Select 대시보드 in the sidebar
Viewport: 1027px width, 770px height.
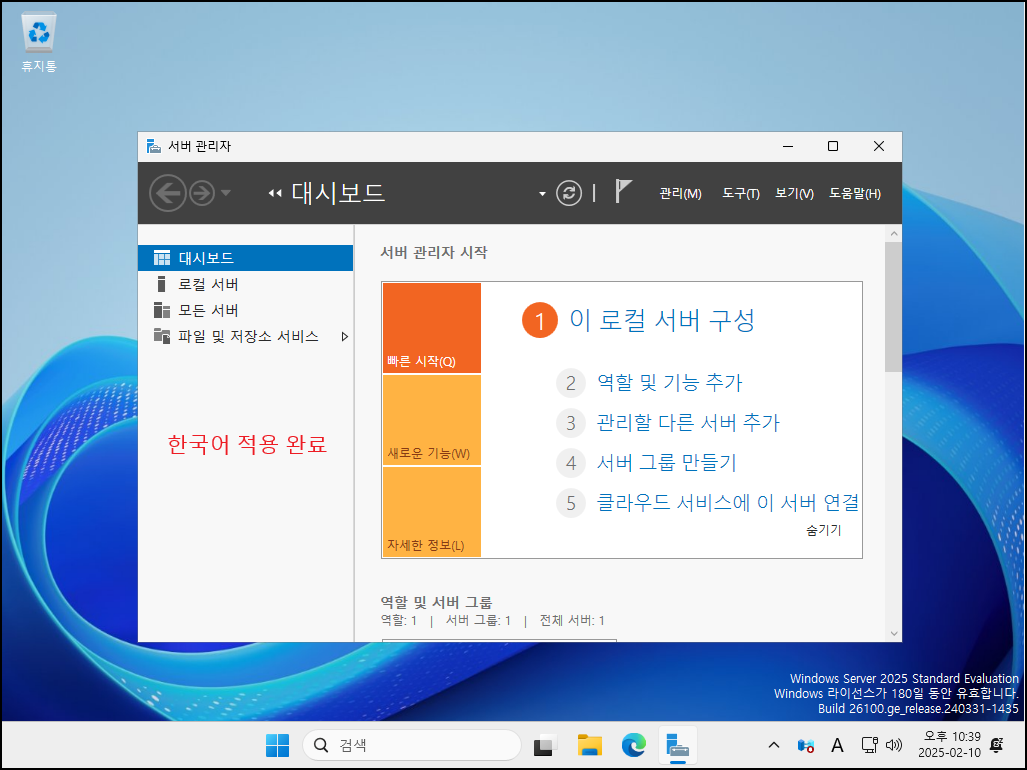click(246, 258)
